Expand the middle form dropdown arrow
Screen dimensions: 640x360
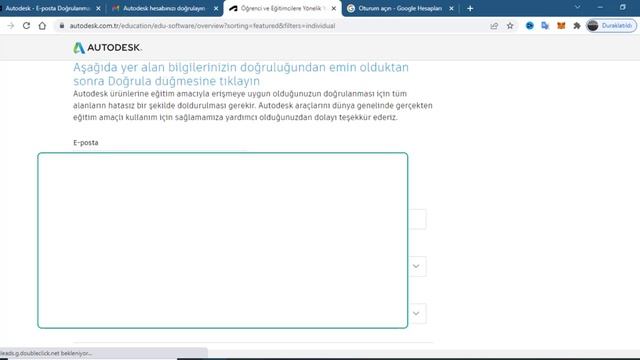click(x=416, y=266)
